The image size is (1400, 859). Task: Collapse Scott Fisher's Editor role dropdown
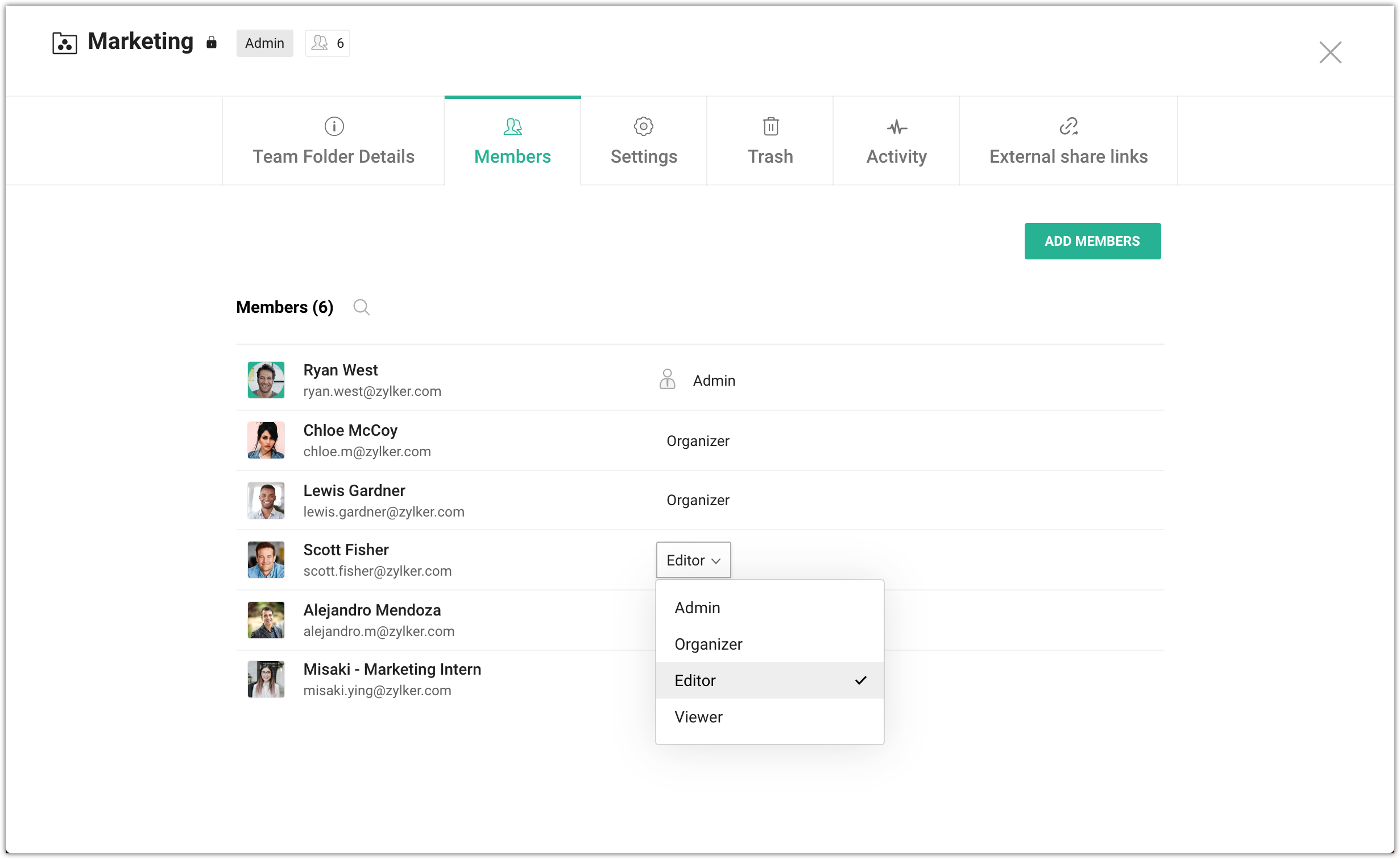point(693,560)
